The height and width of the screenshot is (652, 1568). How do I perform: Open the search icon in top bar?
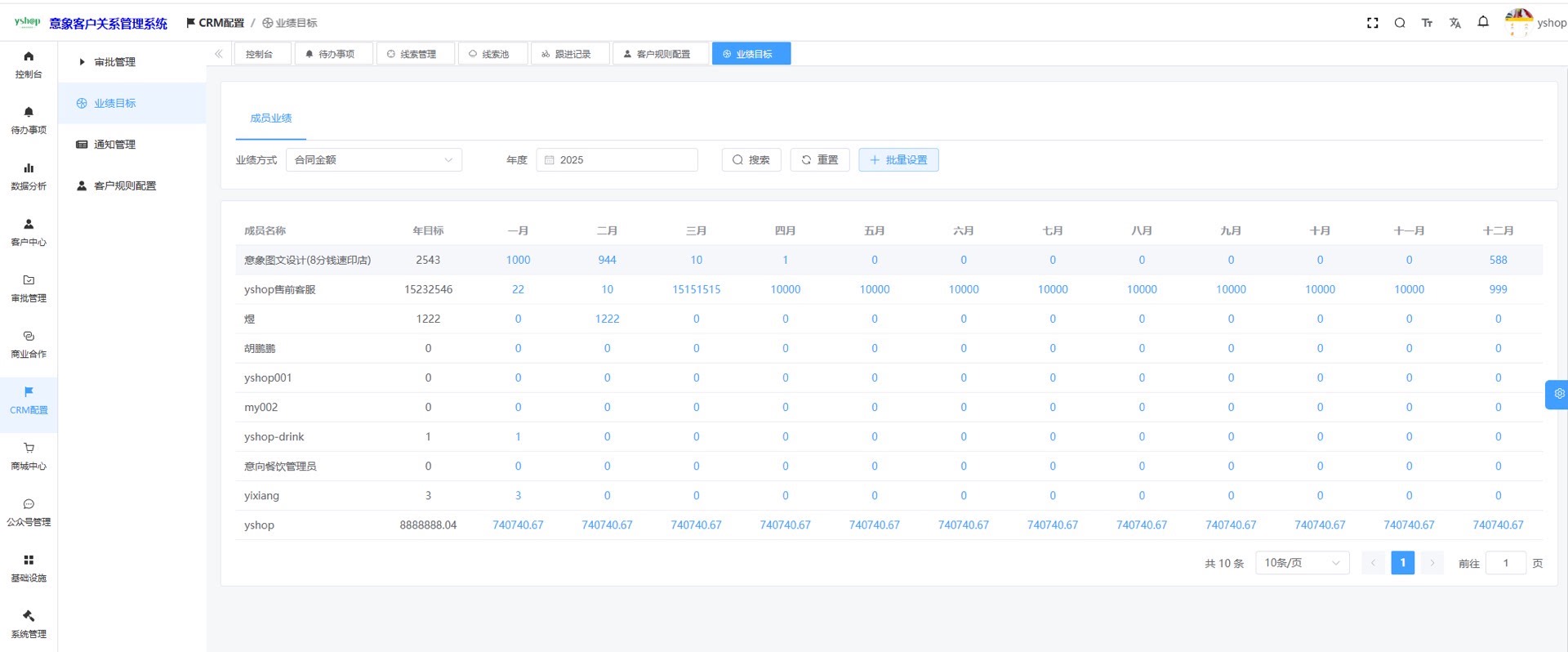click(x=1400, y=23)
